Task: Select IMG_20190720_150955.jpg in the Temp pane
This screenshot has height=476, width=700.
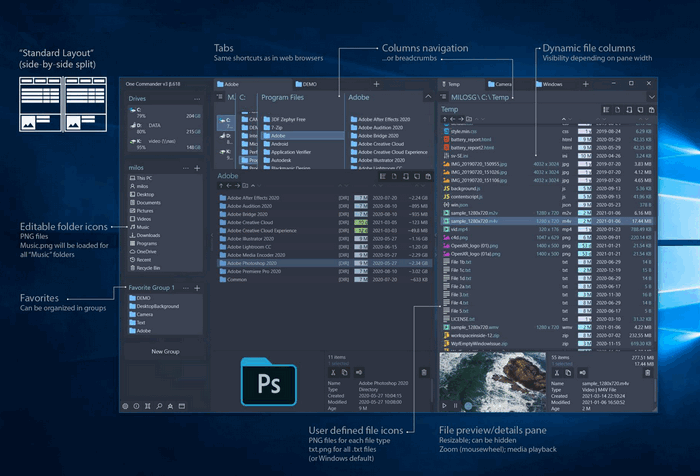Action: pyautogui.click(x=547, y=164)
